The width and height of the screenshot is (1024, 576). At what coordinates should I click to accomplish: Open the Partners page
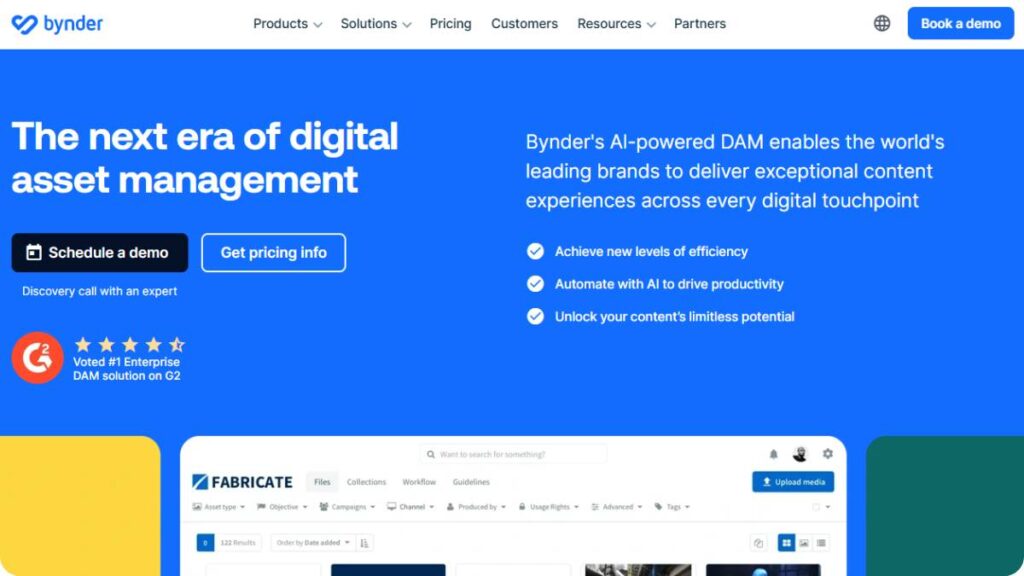[x=700, y=24]
